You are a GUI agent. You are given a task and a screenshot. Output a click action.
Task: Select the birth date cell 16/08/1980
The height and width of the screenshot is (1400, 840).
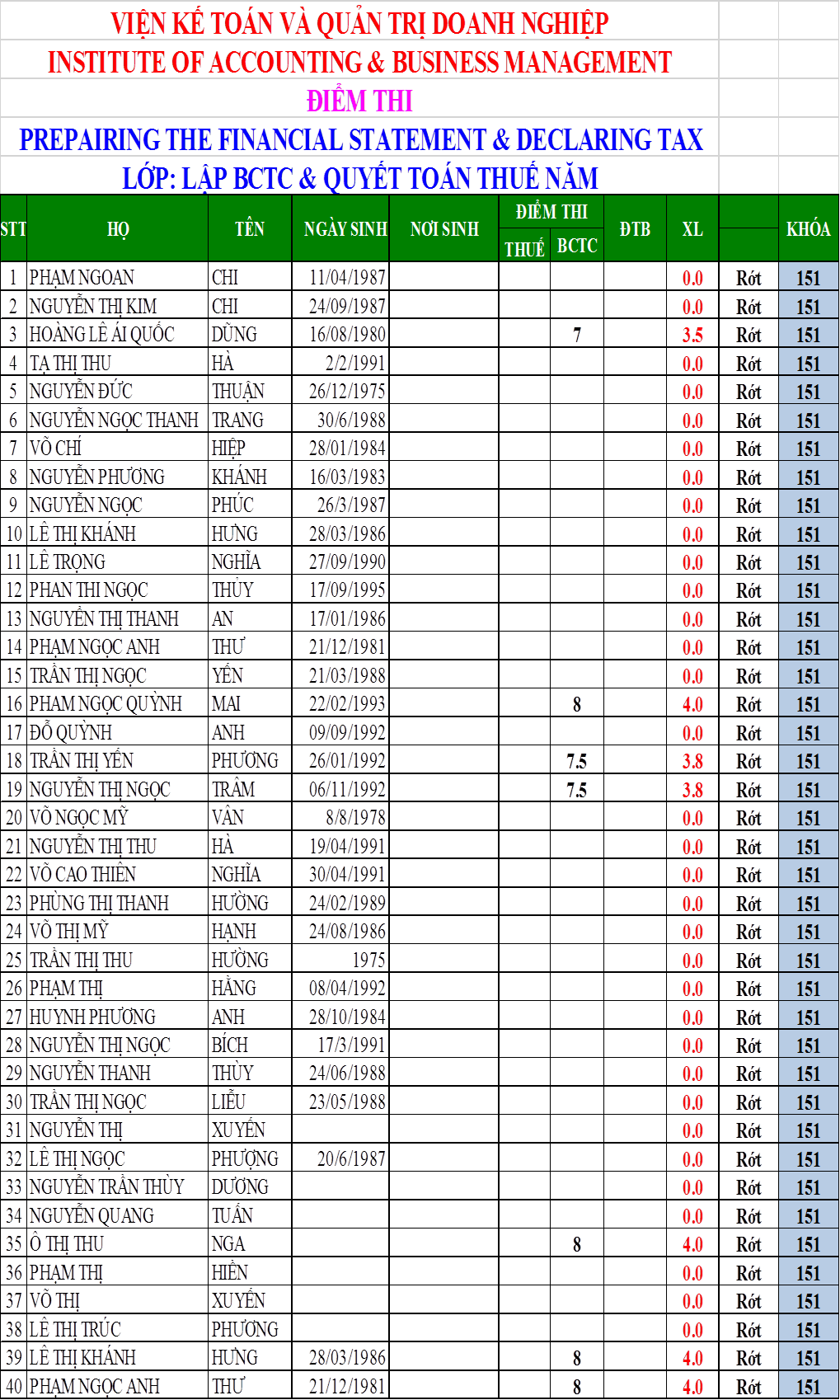pos(347,335)
